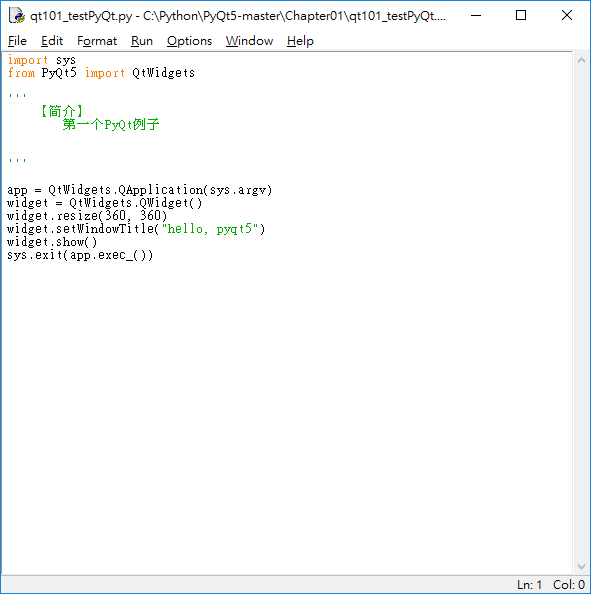Click the sys.exit(app.exec_()) line

point(80,255)
